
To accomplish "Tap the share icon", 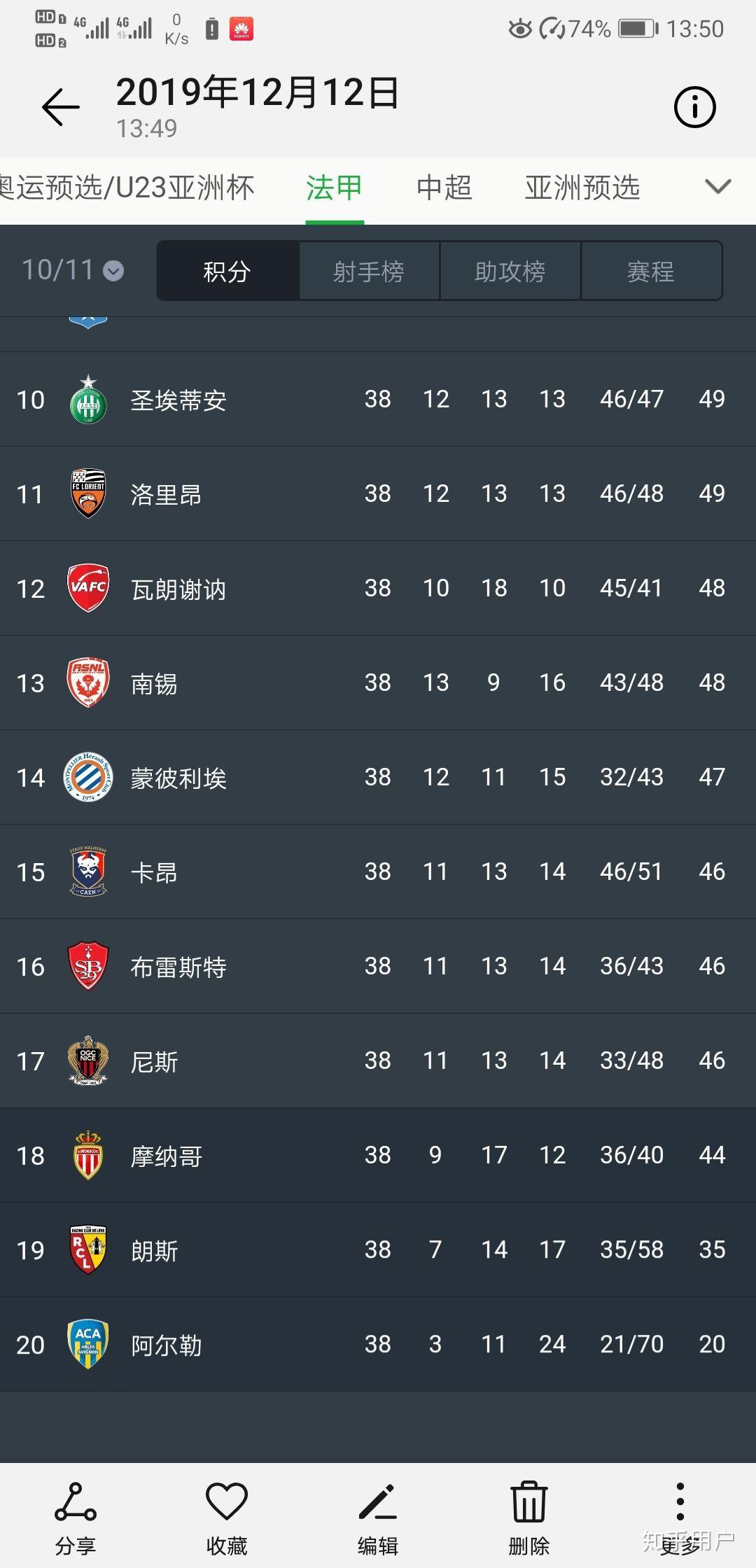I will coord(76,1501).
